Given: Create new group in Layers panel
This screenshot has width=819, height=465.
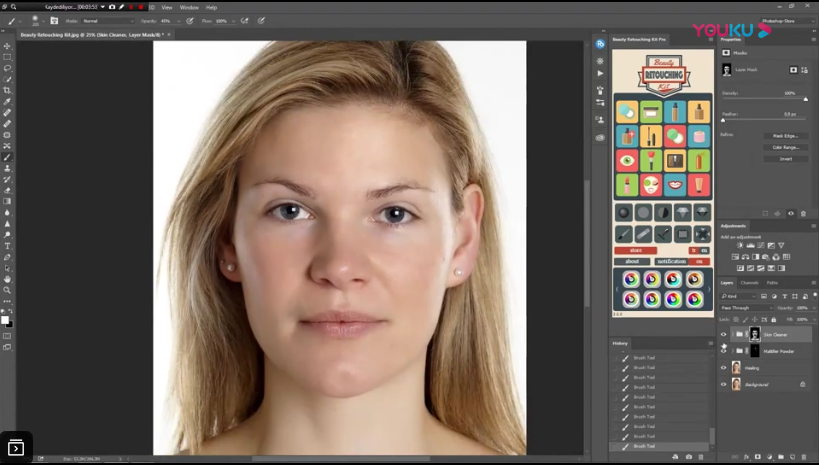Looking at the screenshot, I should tap(781, 457).
